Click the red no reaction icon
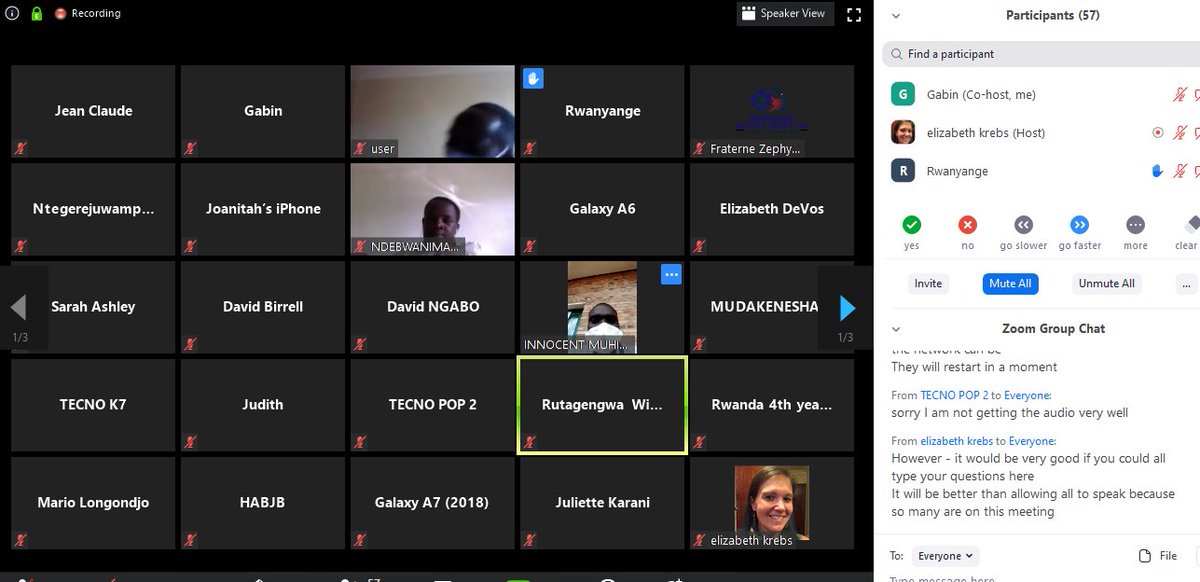 point(967,225)
